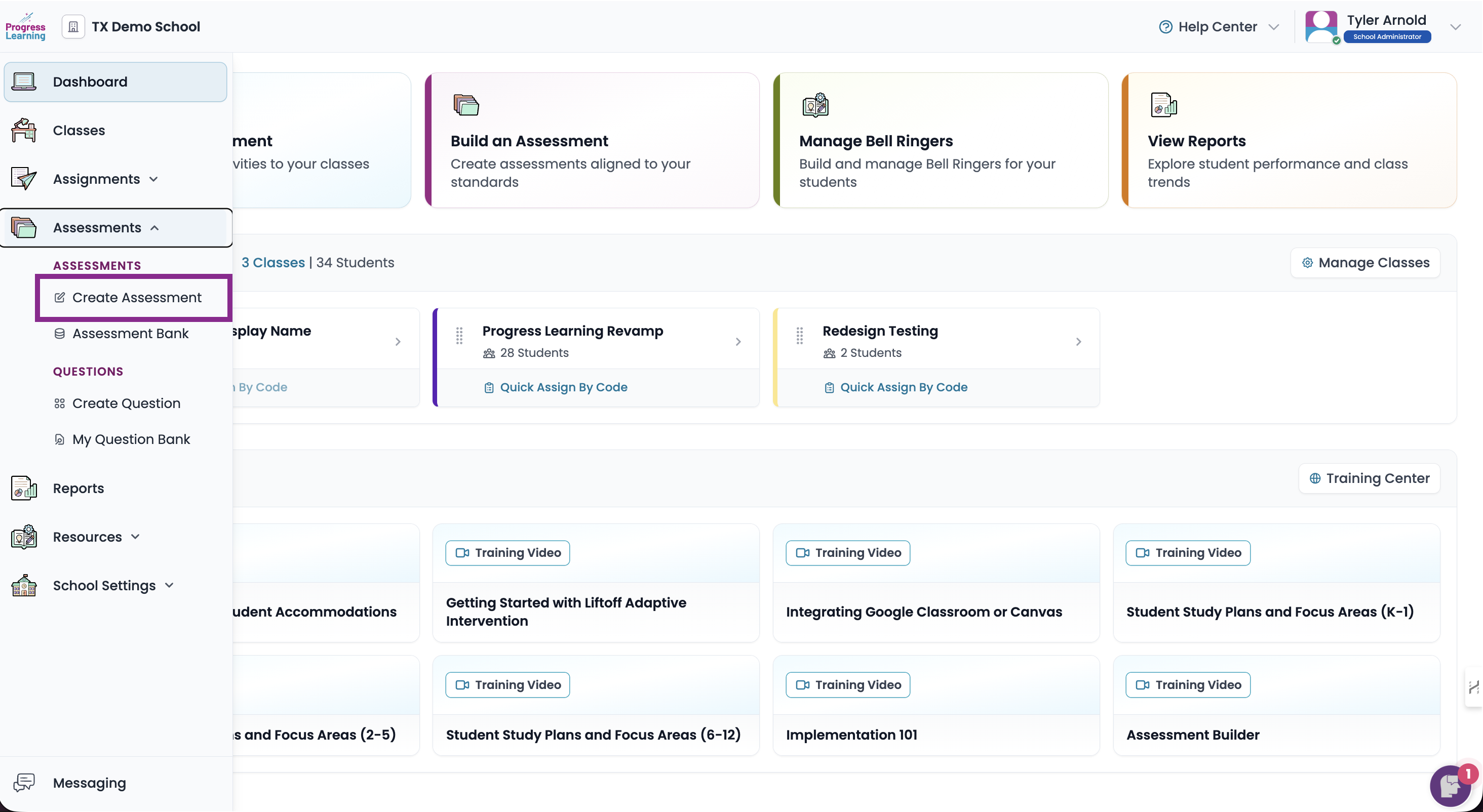Open Integrating Google Classroom or Canvas video
Screen dimensions: 1483x812
tap(936, 583)
